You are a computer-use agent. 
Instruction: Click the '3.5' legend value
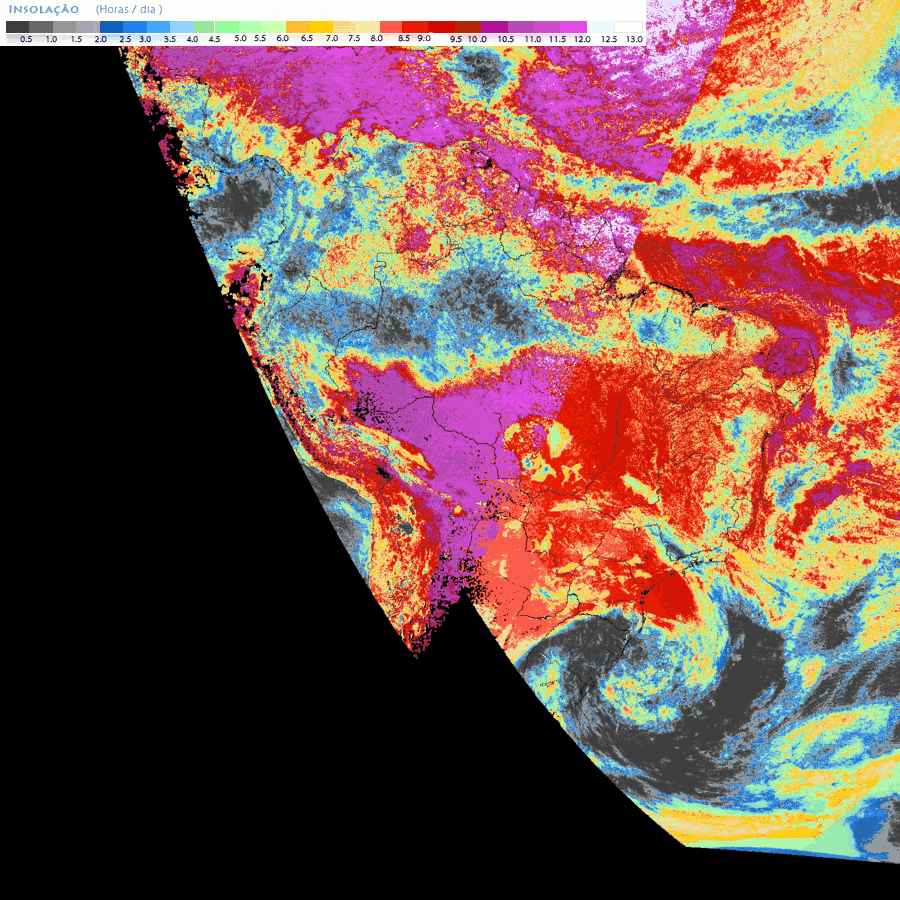point(170,40)
